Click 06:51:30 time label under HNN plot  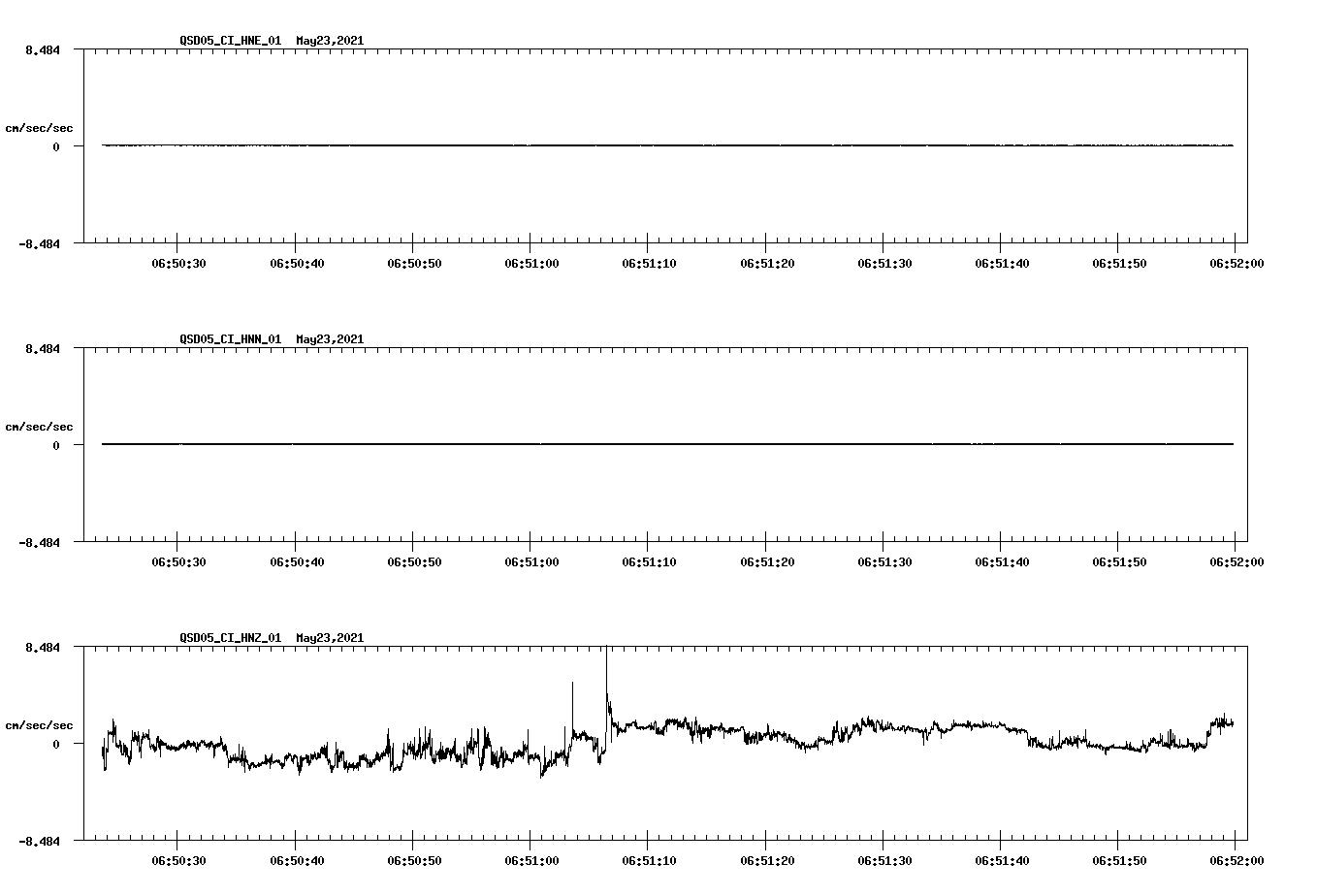click(x=884, y=561)
